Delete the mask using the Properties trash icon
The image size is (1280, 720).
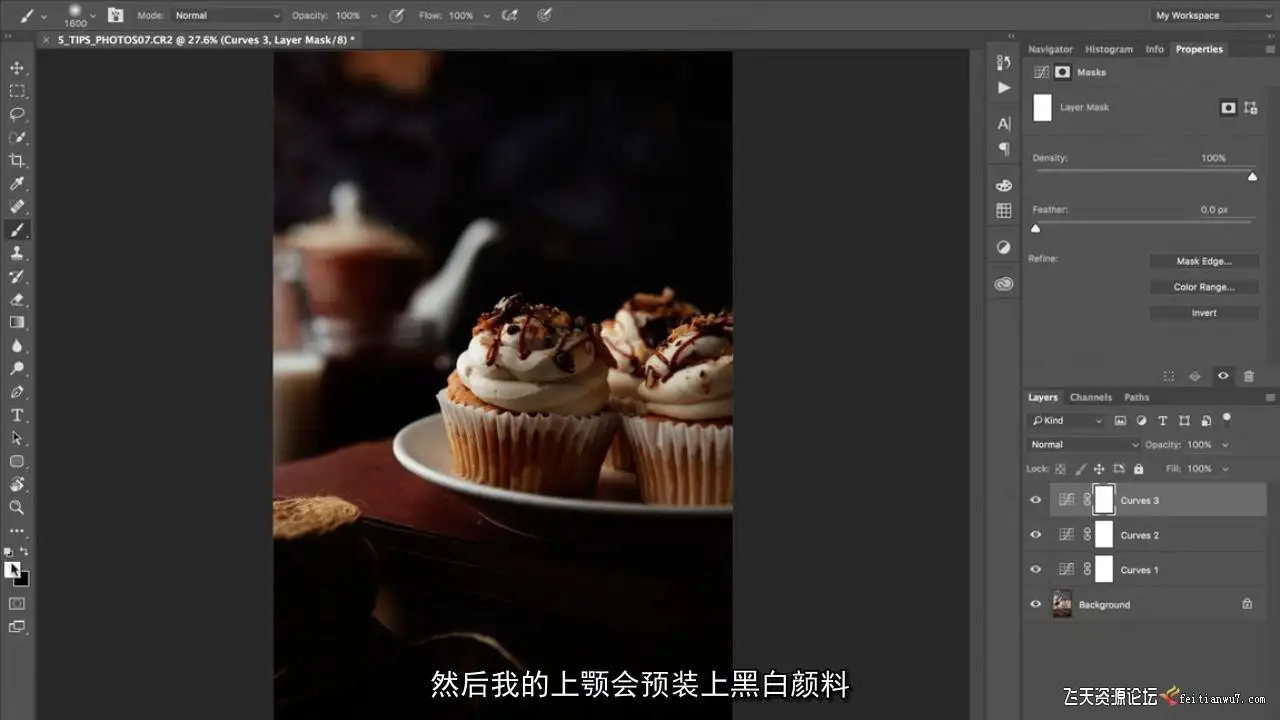1249,376
